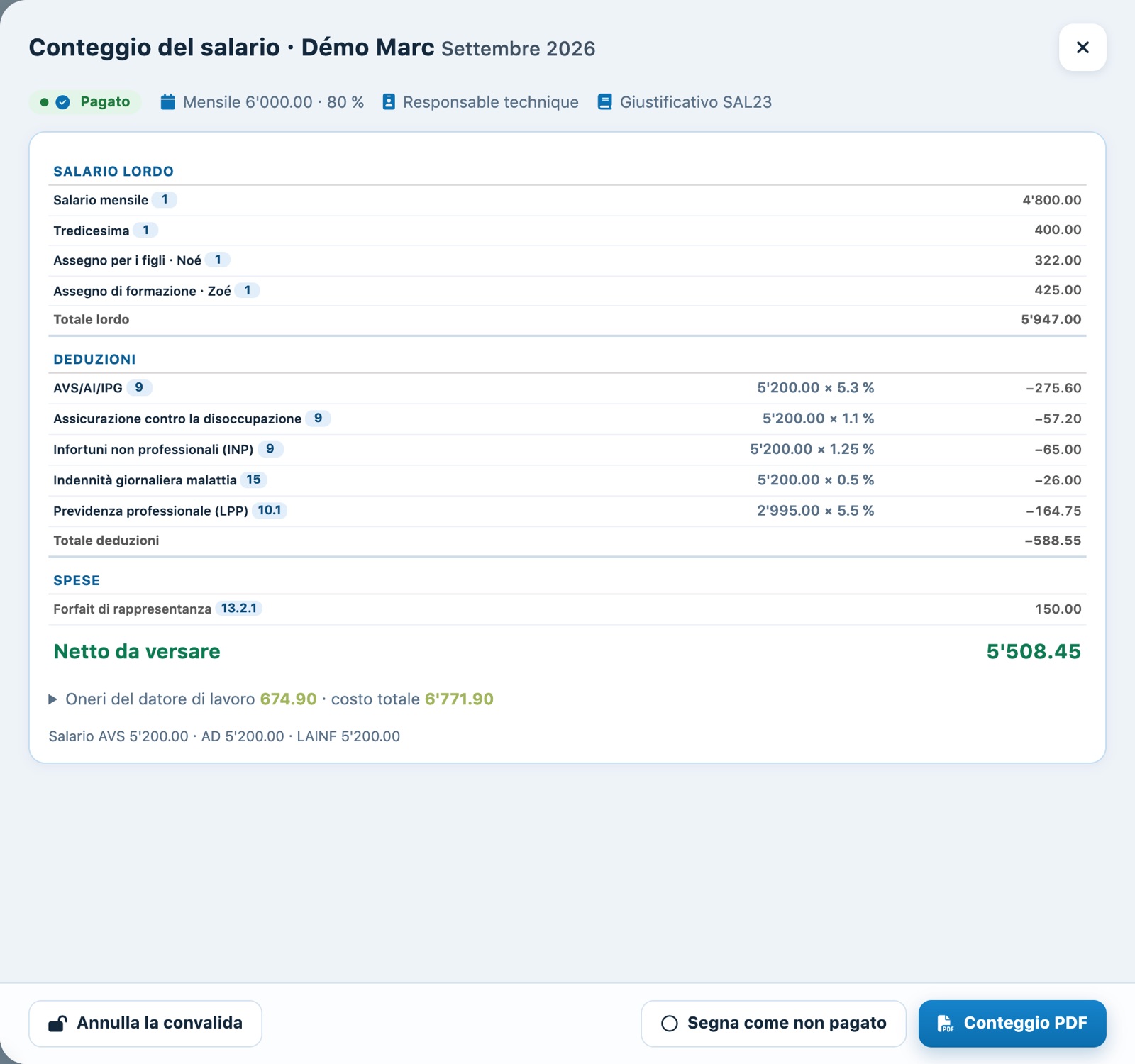Click the sickness deduction amount −26.00
This screenshot has height=1064, width=1135.
1058,480
